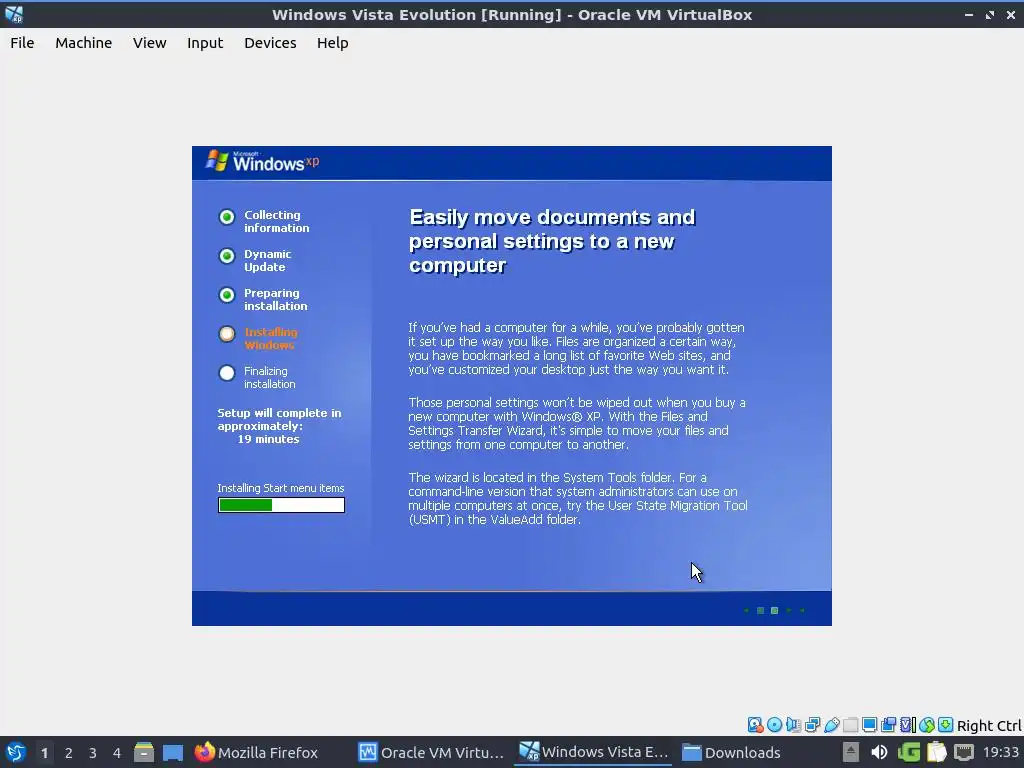The width and height of the screenshot is (1024, 768).
Task: Switch to Oracle VM VirtualBox manager task
Action: point(432,752)
